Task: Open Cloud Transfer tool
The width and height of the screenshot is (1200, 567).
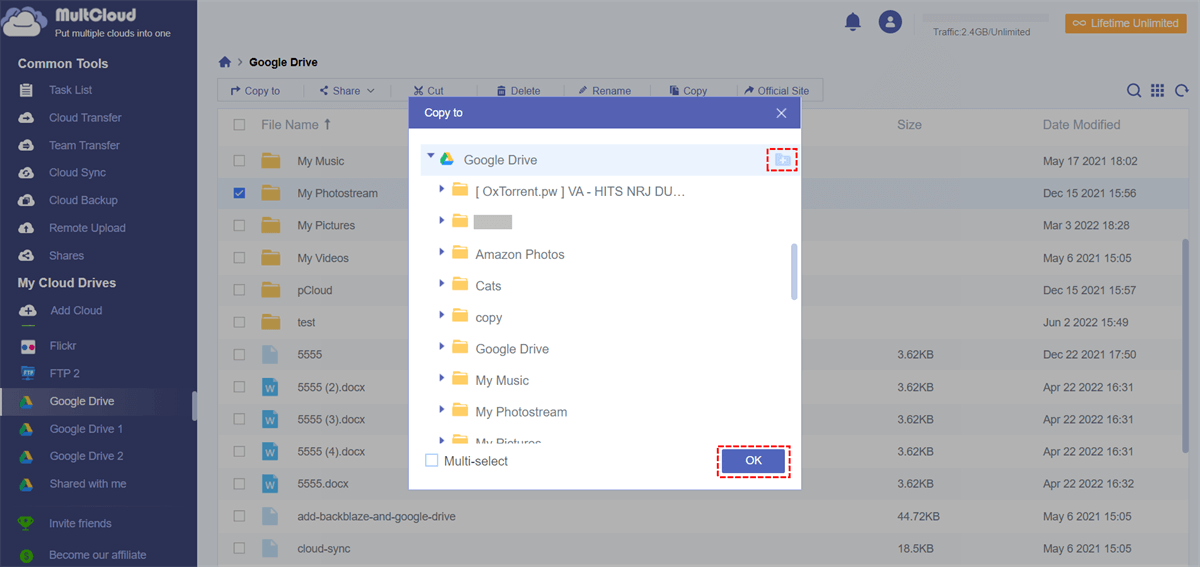Action: (84, 118)
